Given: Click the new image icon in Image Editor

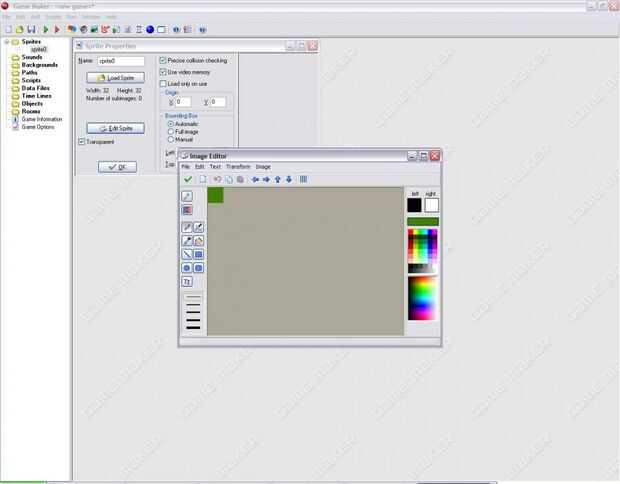Looking at the screenshot, I should point(203,180).
